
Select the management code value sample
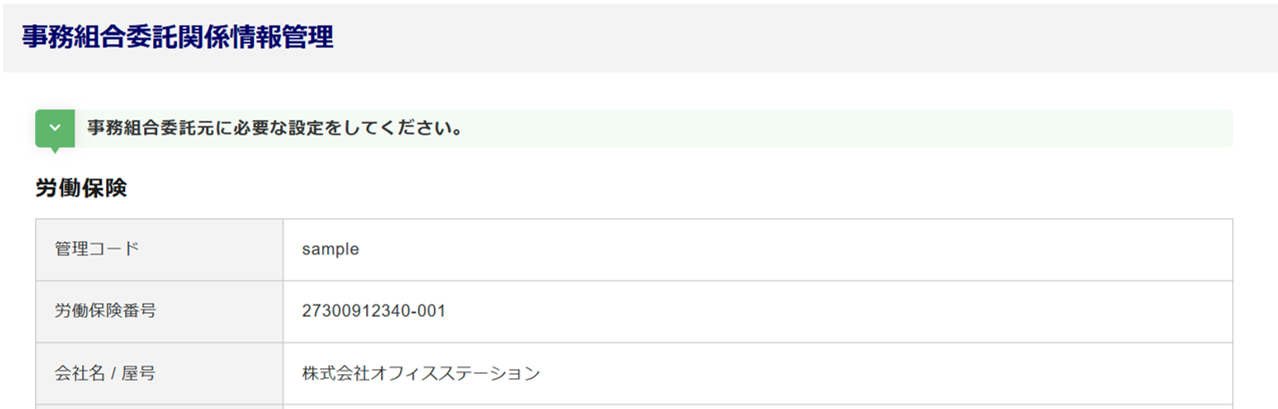330,249
